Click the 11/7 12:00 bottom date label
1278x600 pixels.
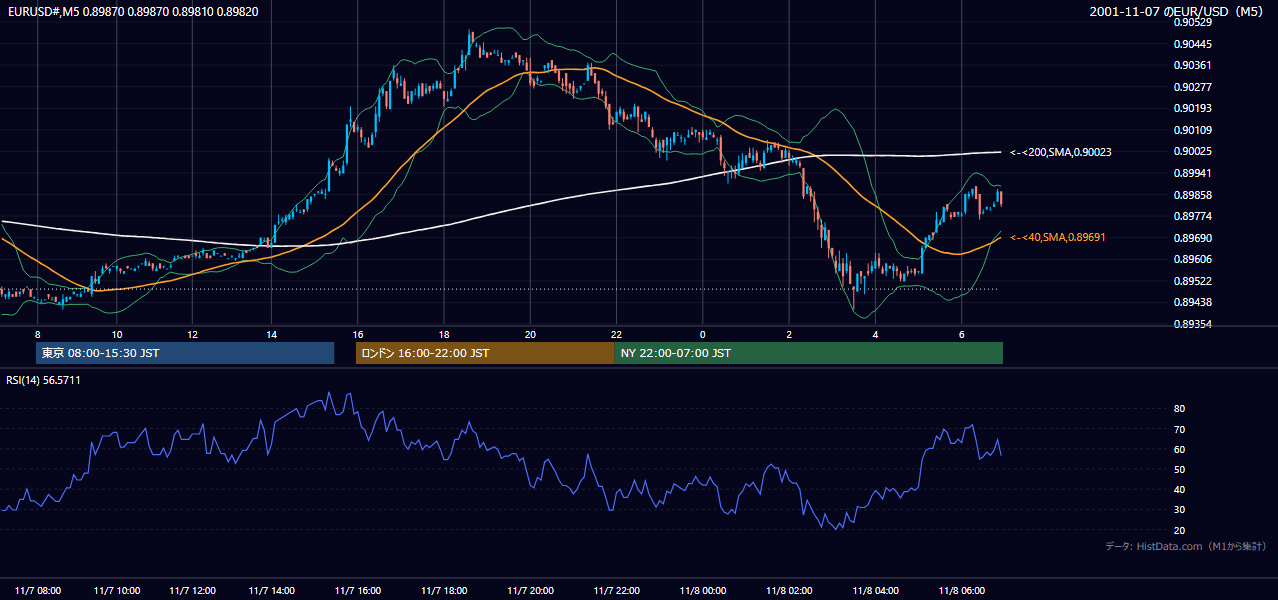pyautogui.click(x=193, y=590)
